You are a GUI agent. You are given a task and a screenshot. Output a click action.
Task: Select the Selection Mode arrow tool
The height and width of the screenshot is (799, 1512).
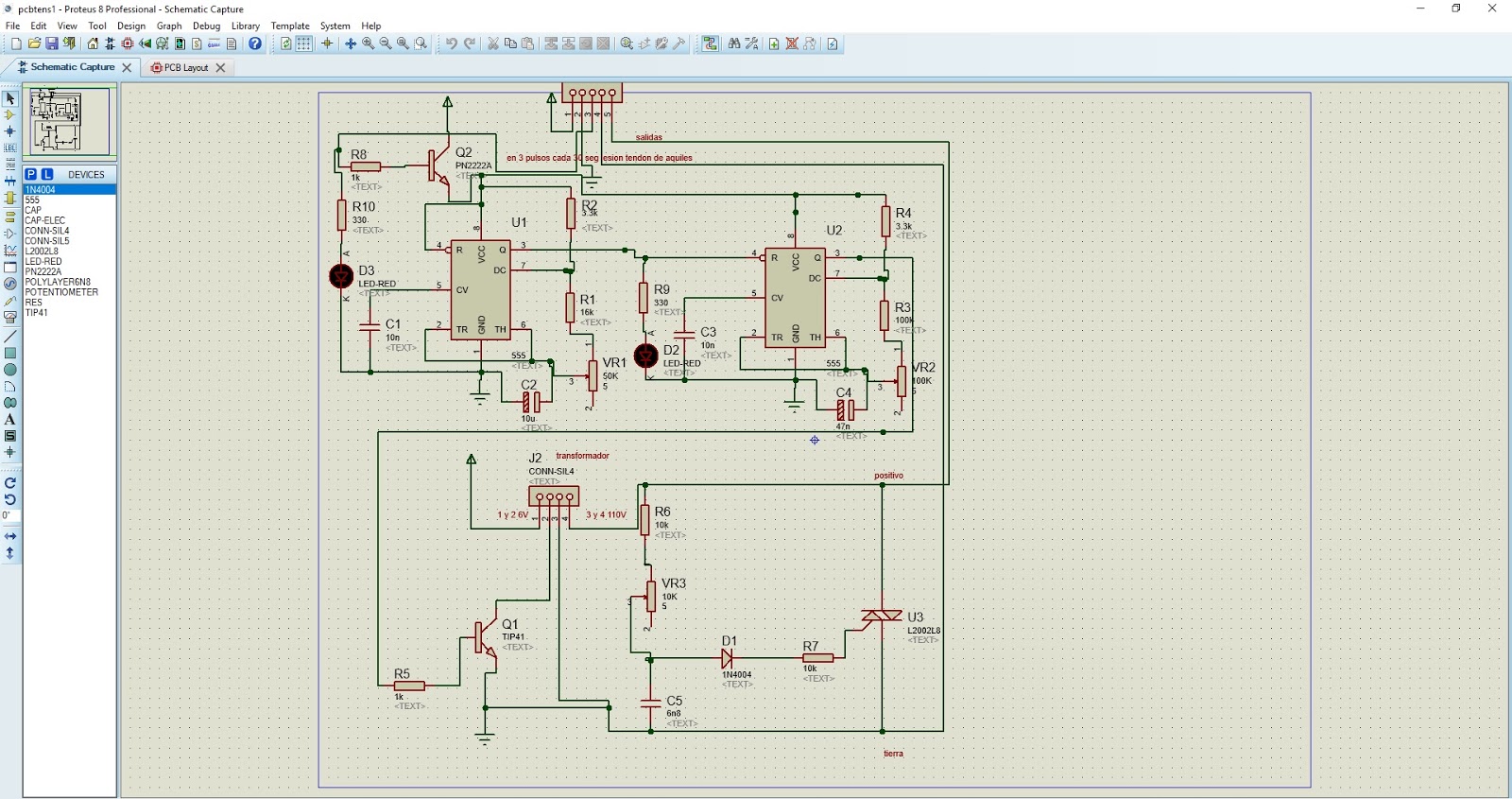click(10, 98)
